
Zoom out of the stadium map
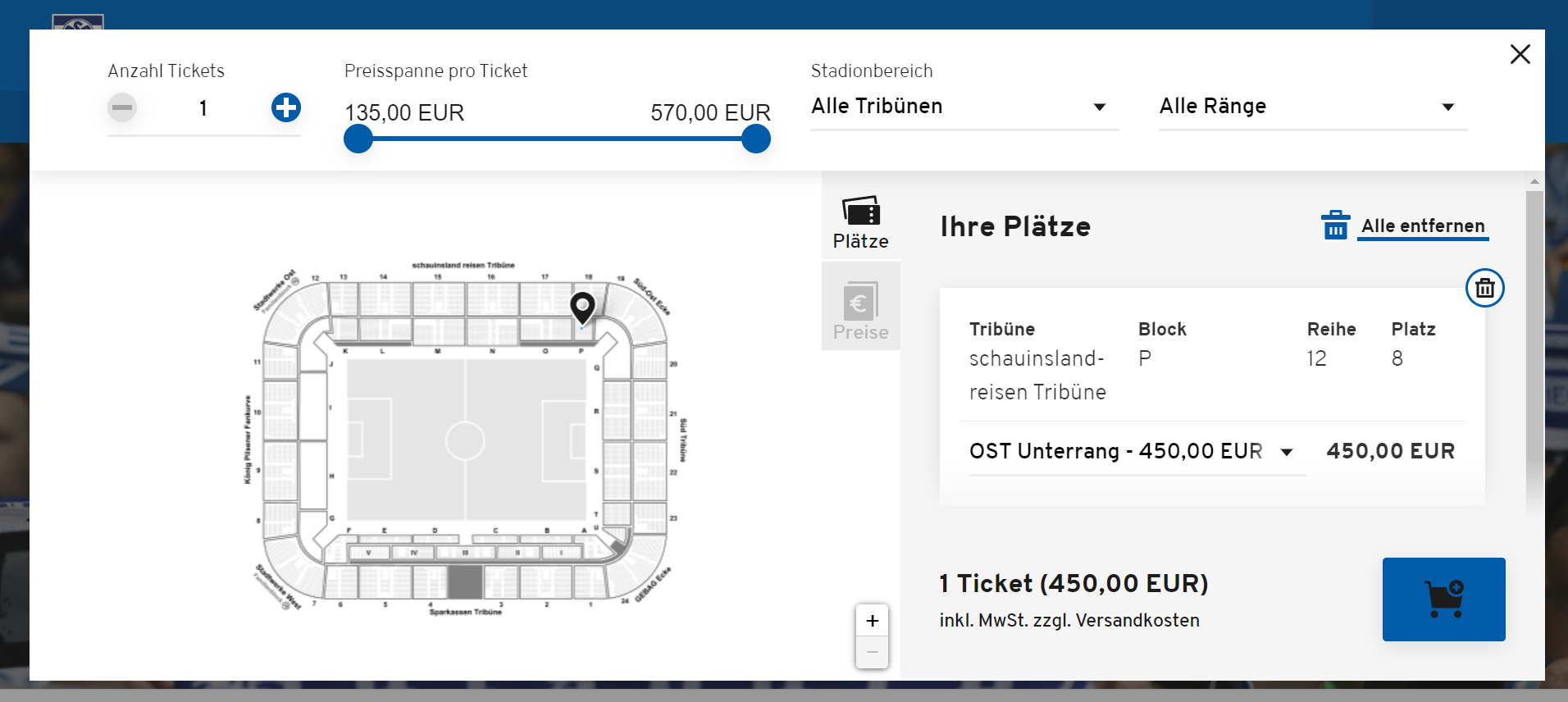(872, 653)
